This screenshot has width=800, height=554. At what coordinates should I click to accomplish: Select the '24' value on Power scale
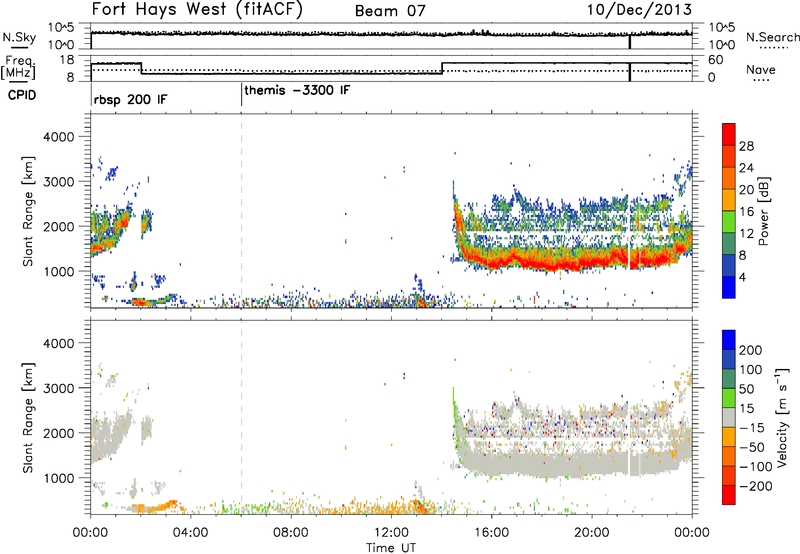point(746,168)
